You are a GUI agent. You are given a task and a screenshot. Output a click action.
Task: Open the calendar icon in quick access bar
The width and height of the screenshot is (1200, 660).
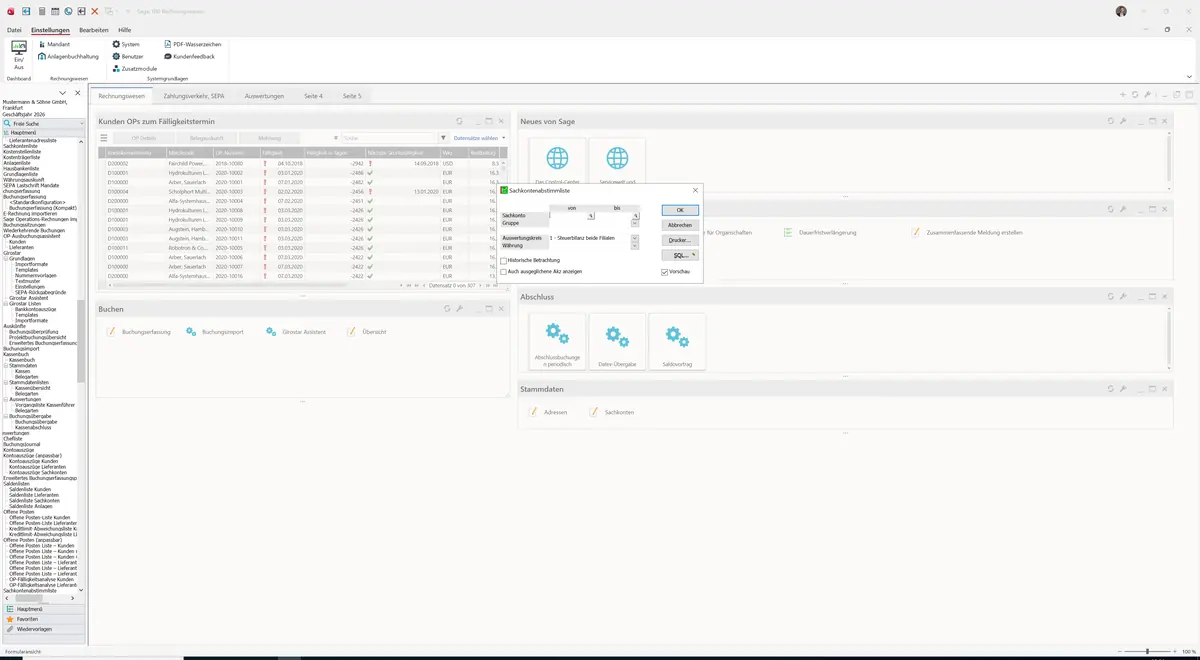pyautogui.click(x=55, y=11)
